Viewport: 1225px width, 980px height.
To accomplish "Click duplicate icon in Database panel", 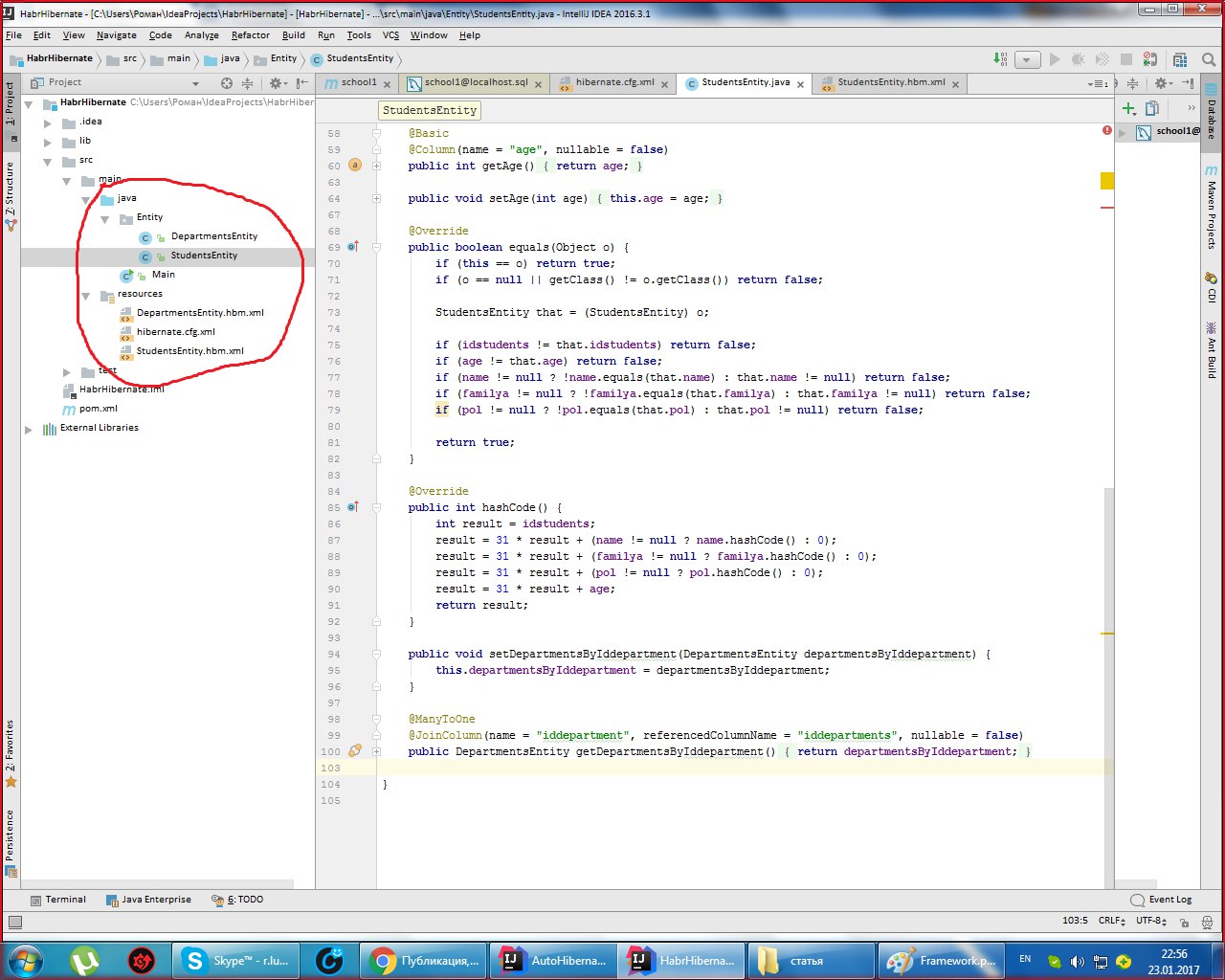I will (1152, 109).
